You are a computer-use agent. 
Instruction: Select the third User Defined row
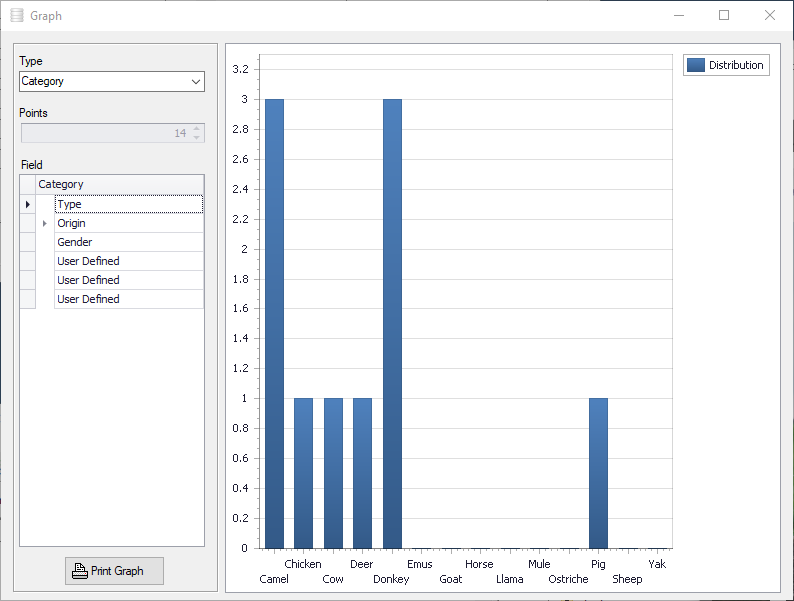[129, 299]
